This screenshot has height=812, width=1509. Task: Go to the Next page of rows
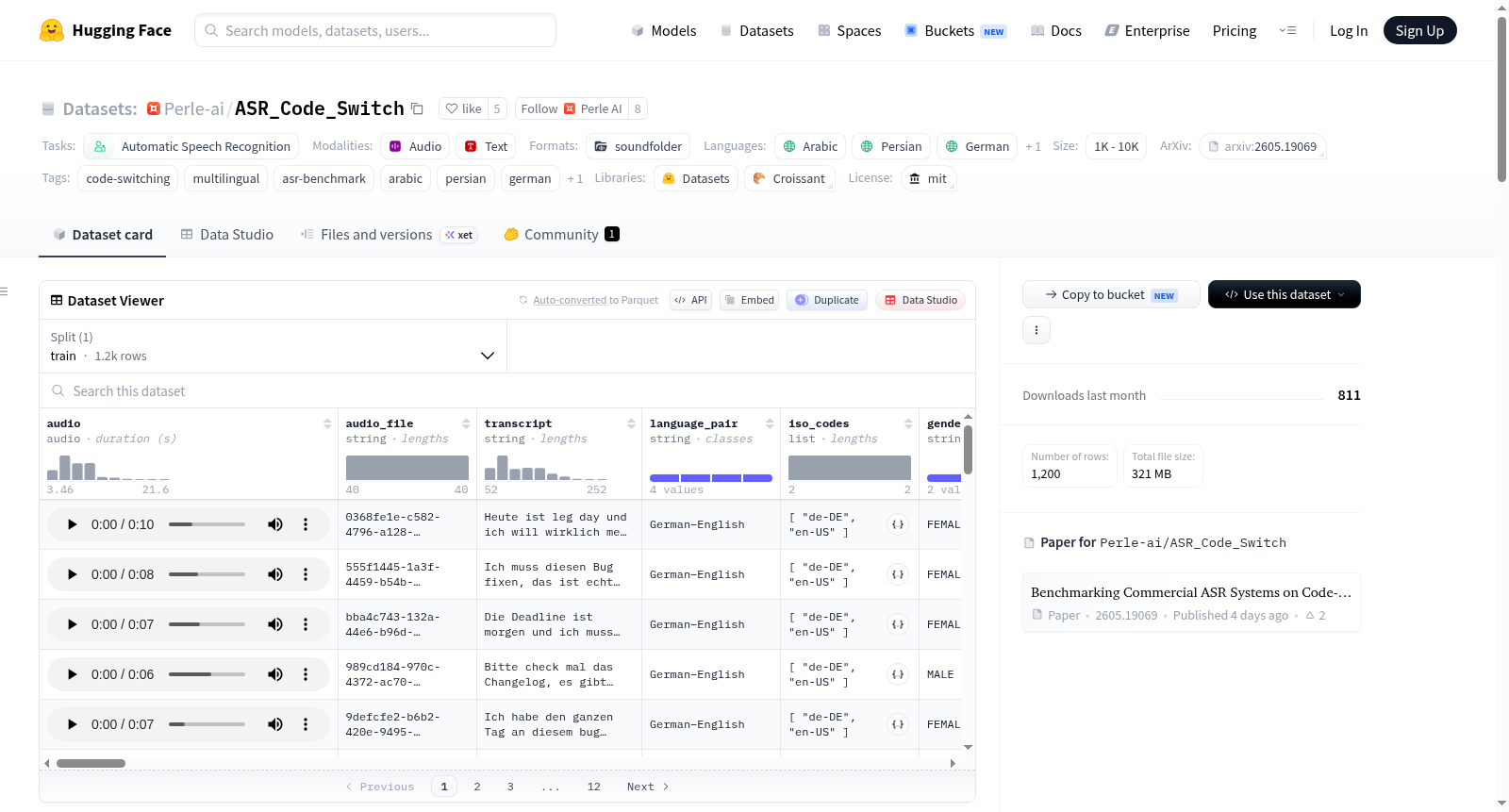(648, 787)
